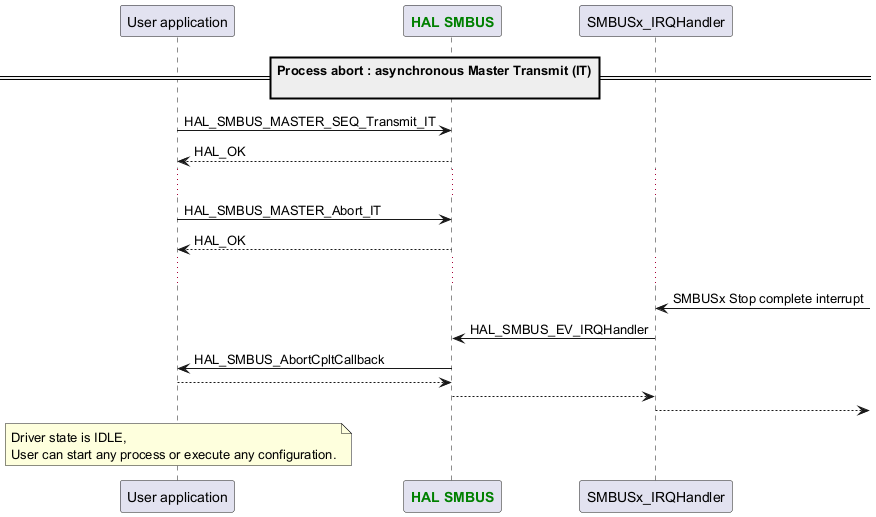Select the top HAL SMBUS participant box

pos(452,20)
